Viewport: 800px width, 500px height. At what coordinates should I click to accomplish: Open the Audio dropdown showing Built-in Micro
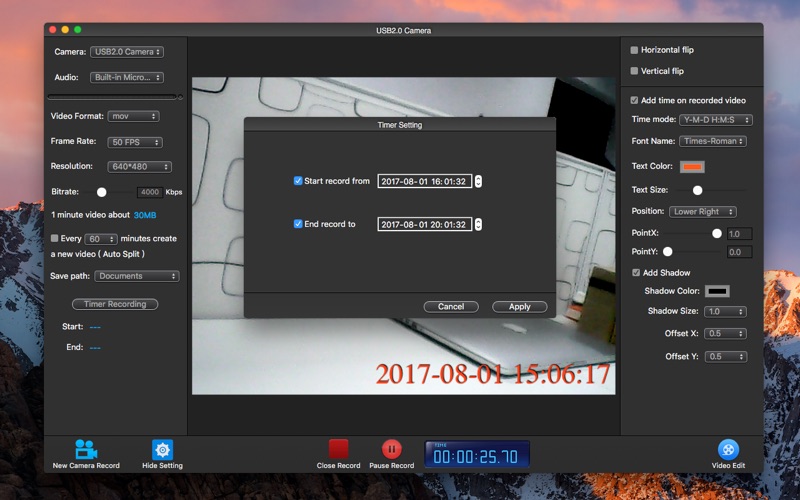click(x=127, y=78)
